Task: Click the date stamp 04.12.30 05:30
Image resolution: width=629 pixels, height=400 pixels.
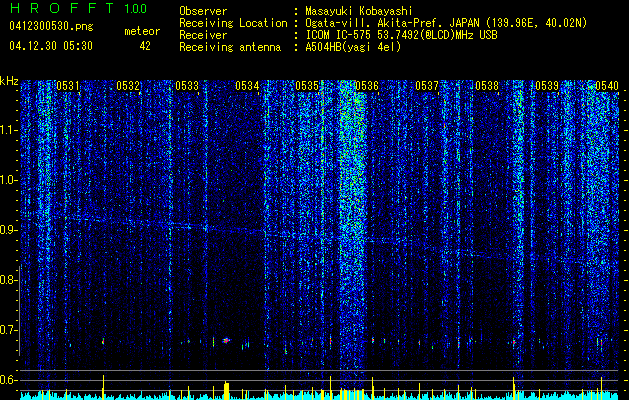Action: click(51, 46)
